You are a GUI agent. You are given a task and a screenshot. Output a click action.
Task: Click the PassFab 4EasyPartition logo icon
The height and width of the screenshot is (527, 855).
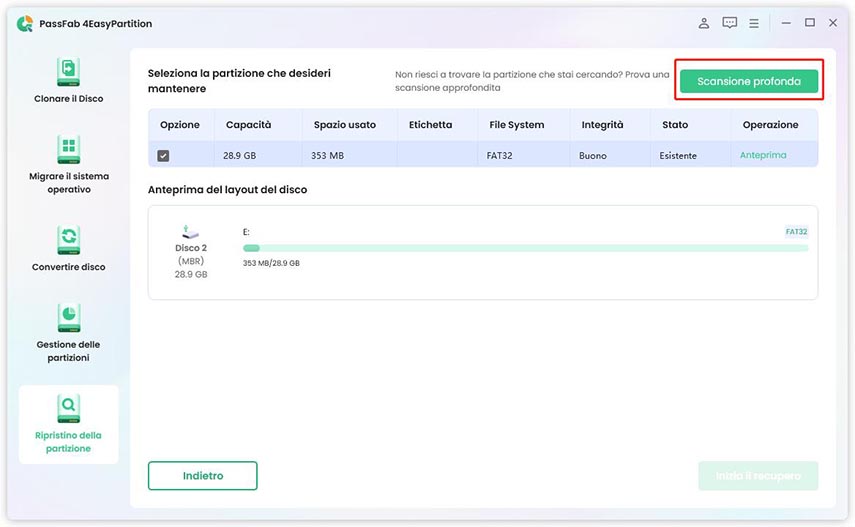(x=25, y=23)
